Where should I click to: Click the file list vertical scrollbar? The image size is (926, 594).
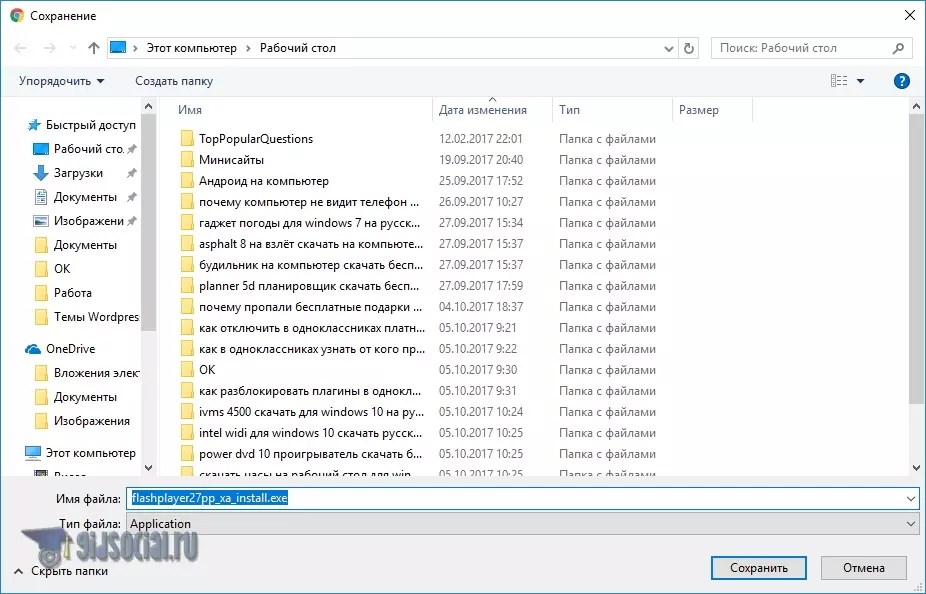916,260
